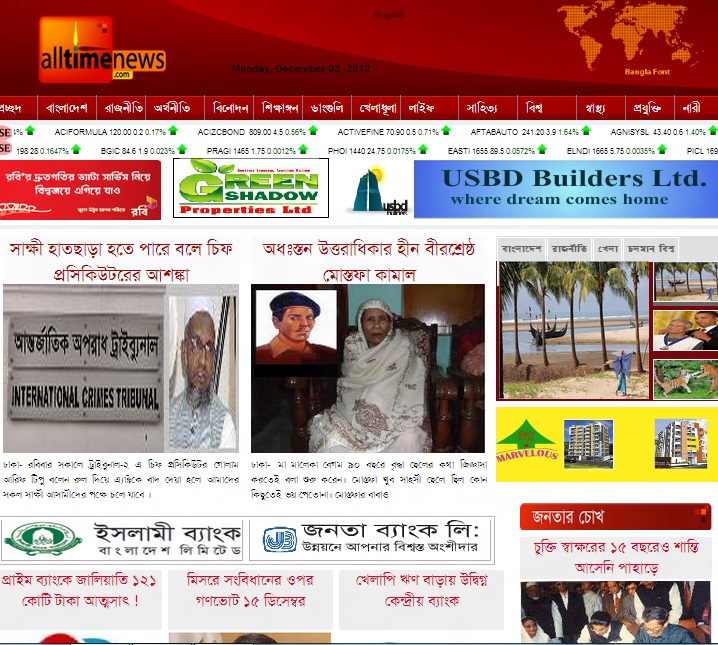Click the ইসলামী ব্যাংক banner
The height and width of the screenshot is (645, 718).
tap(121, 539)
